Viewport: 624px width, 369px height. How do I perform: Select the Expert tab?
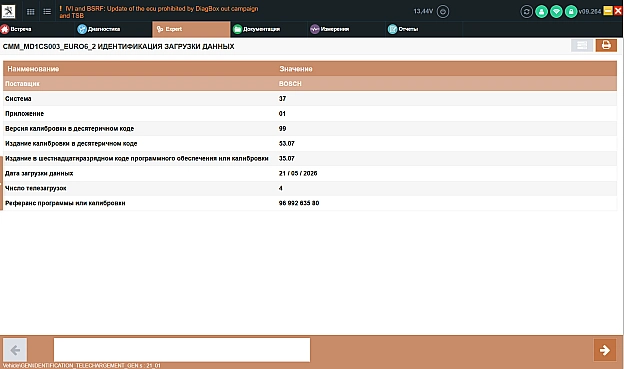[191, 29]
